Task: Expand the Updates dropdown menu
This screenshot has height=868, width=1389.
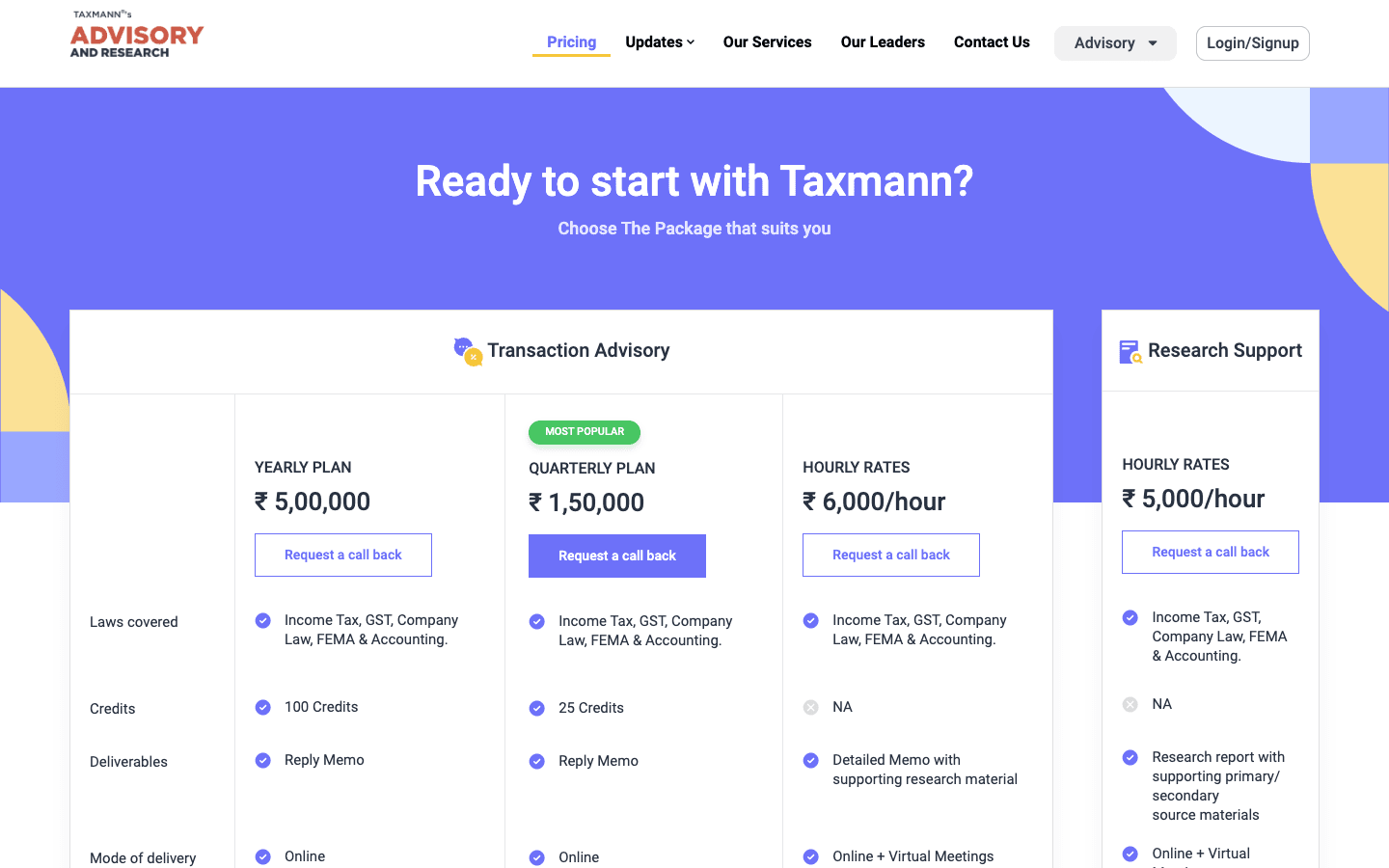Action: point(660,42)
